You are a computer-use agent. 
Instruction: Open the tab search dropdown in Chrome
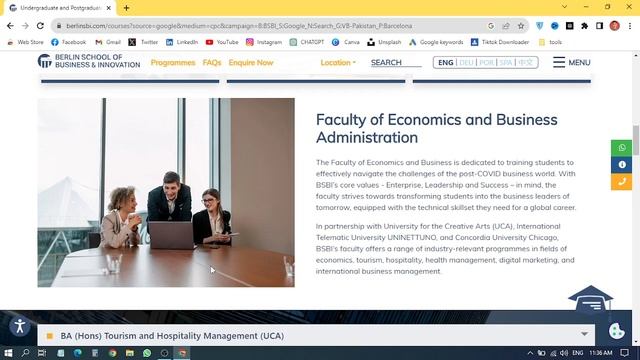[564, 7]
